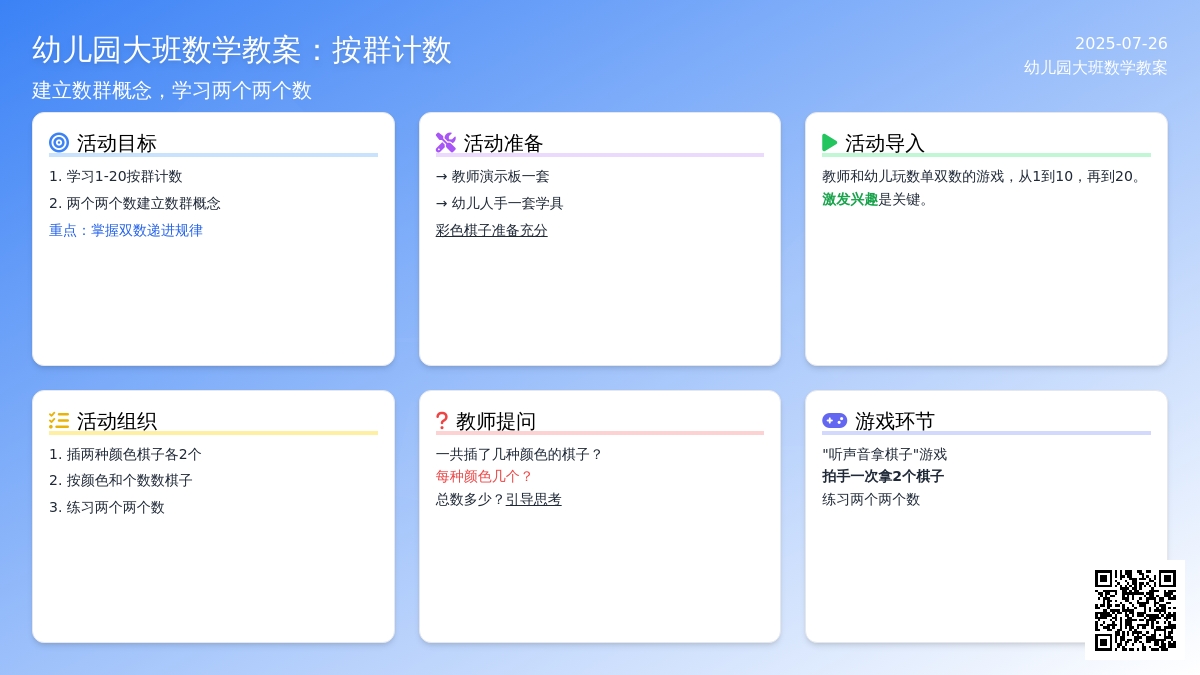The height and width of the screenshot is (675, 1200).
Task: Click the red text 每种颜色几个？
Action: 485,476
